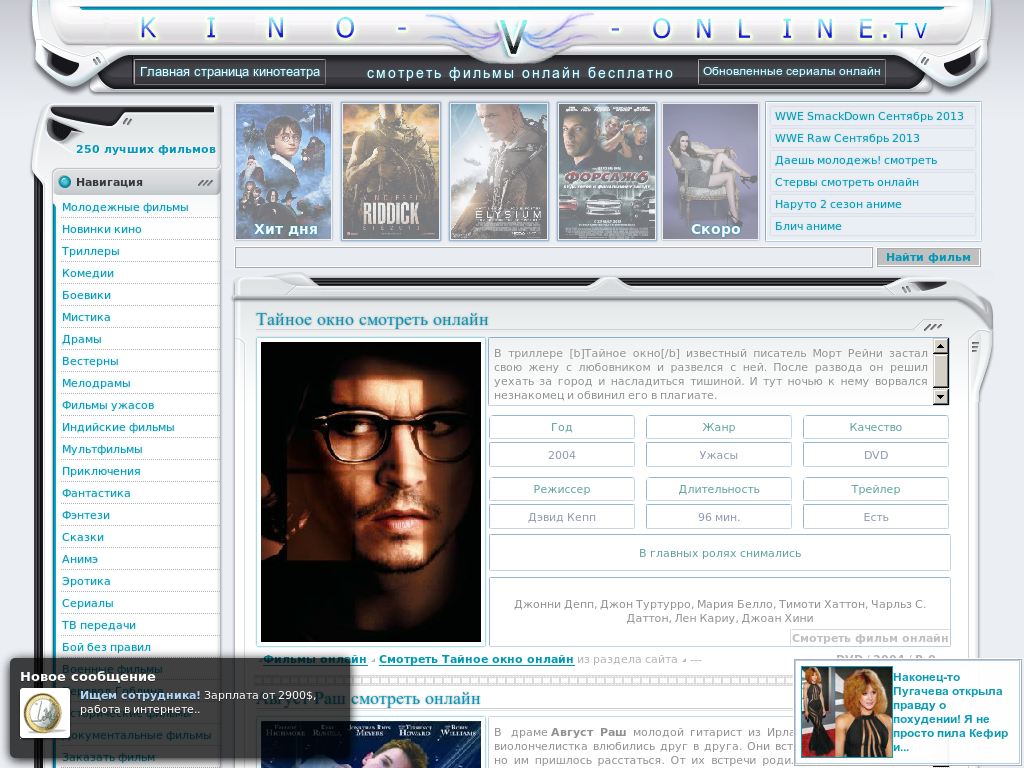Click the 96 мин. duration value

(x=718, y=517)
